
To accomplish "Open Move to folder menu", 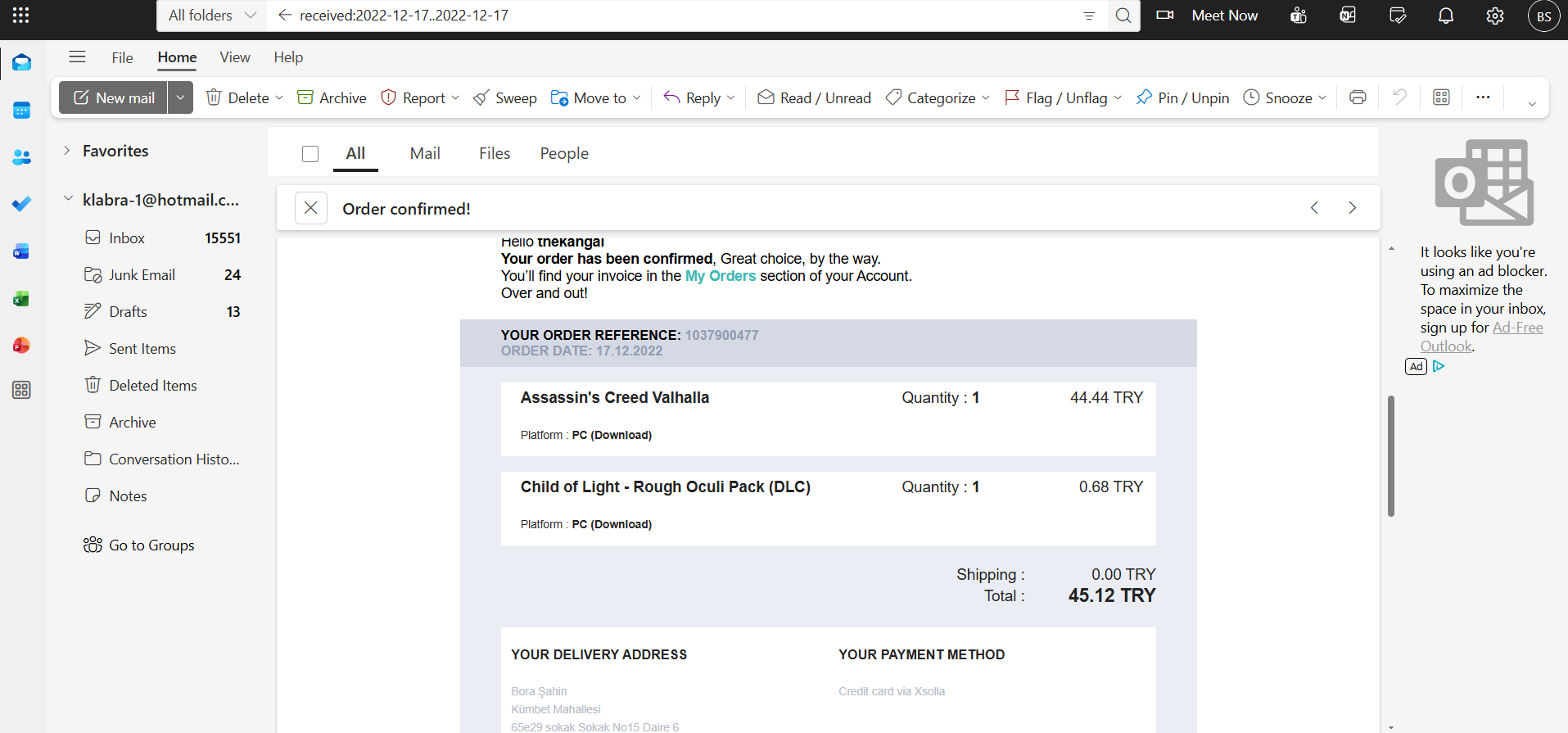I will 596,97.
